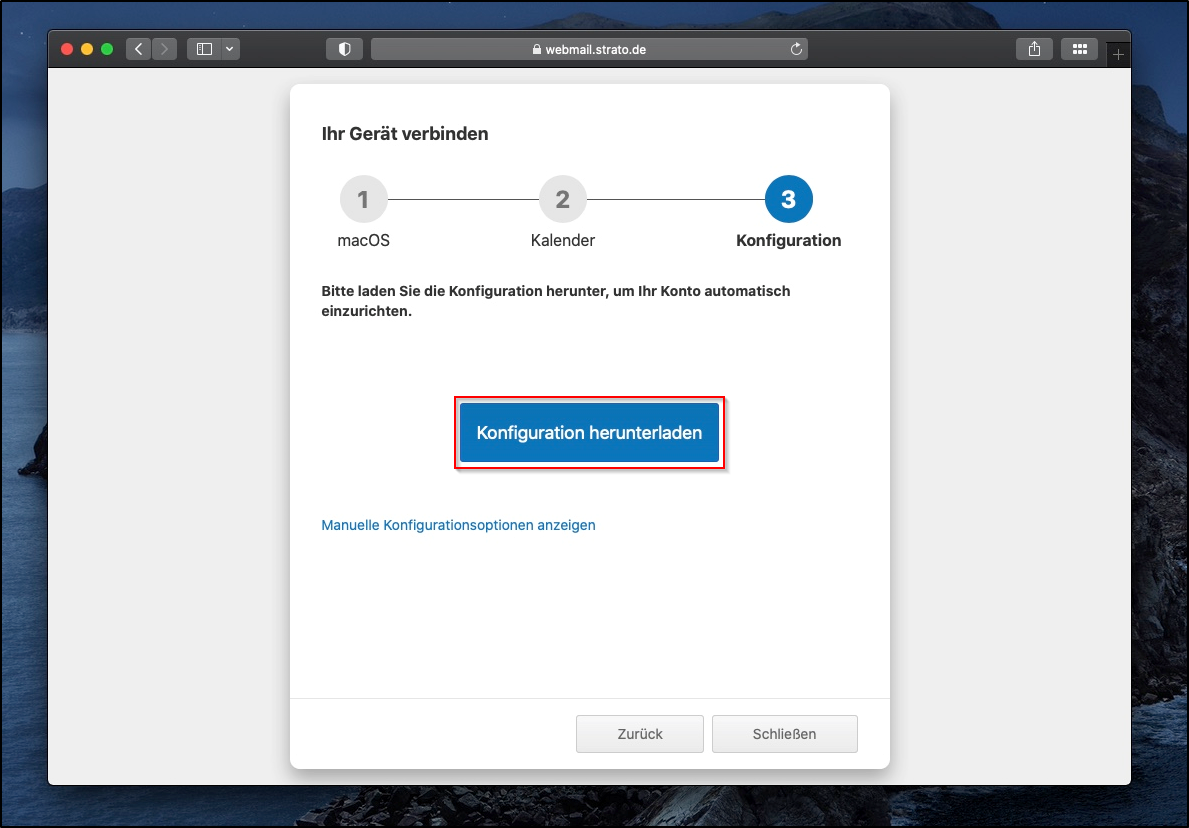Viewport: 1189px width, 828px height.
Task: Show the Safari sidebar
Action: click(204, 49)
